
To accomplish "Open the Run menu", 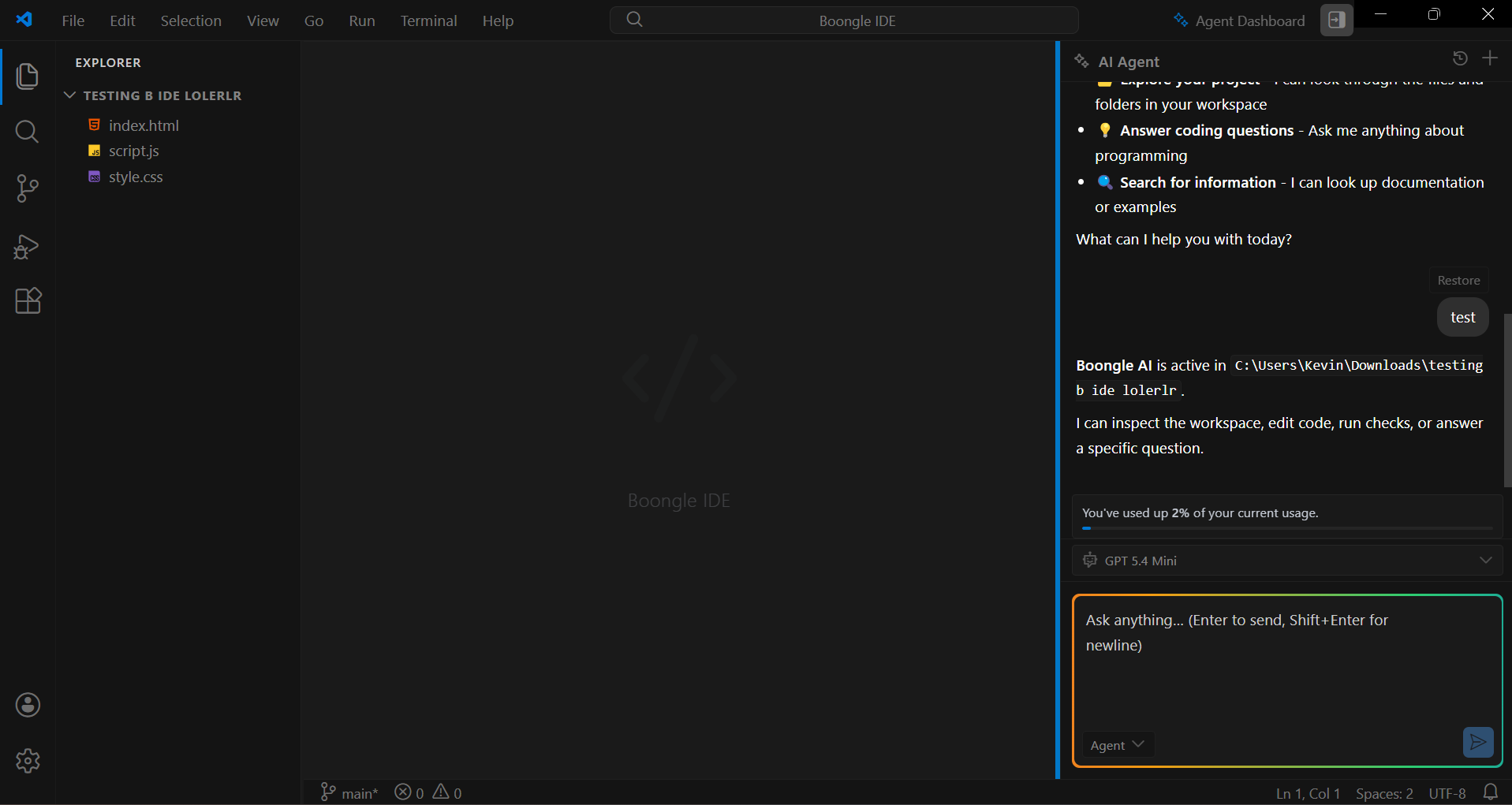I will click(x=362, y=20).
